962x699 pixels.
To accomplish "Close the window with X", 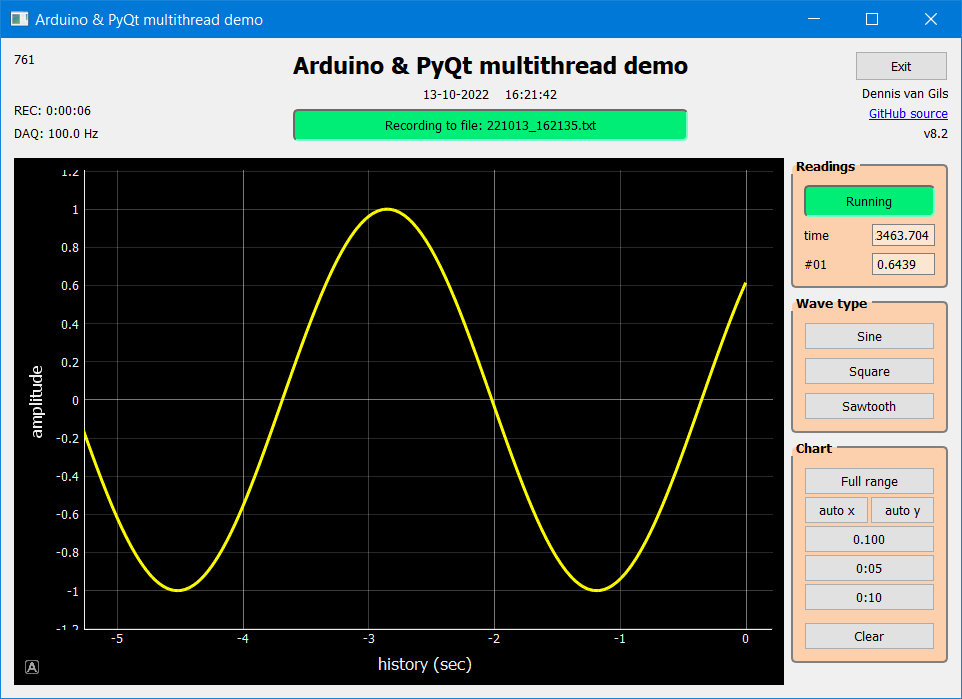I will coord(931,19).
